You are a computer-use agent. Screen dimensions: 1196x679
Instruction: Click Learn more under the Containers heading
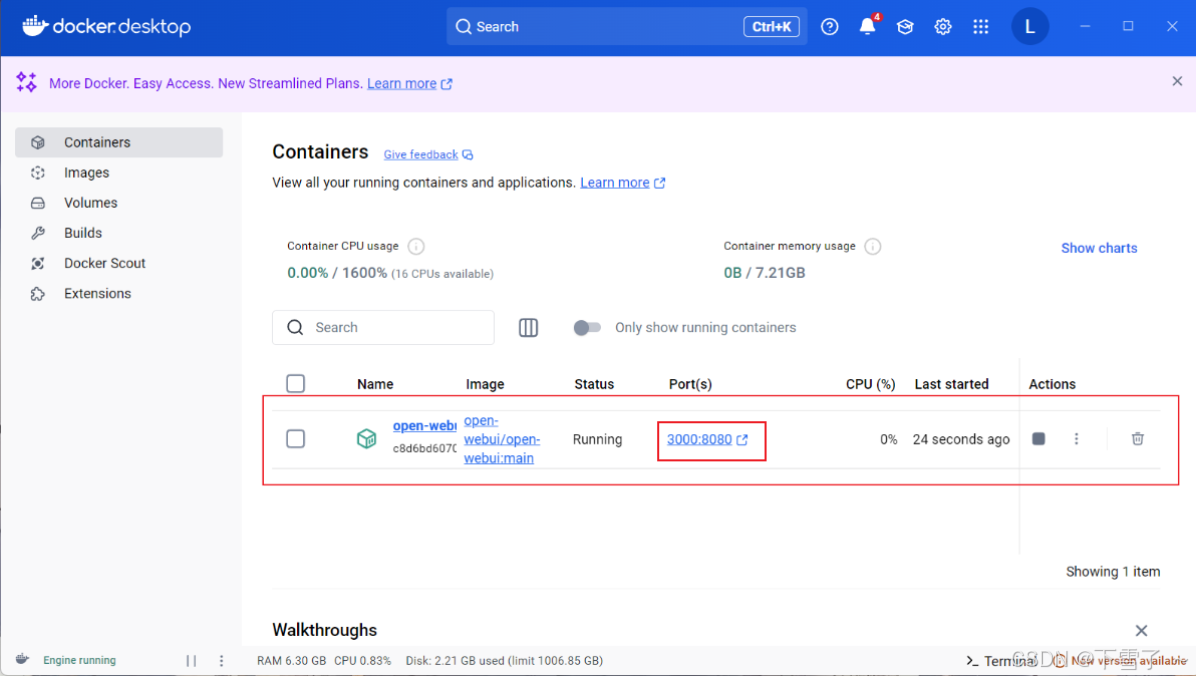click(x=615, y=183)
